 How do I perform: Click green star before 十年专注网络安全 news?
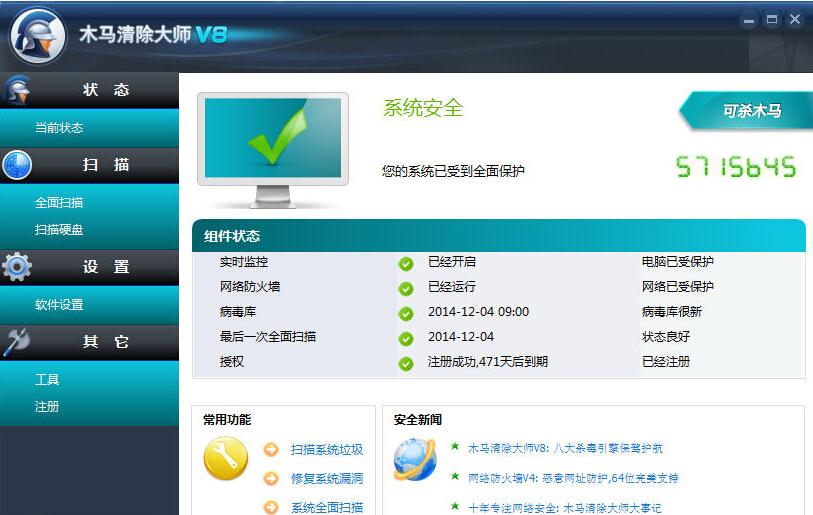455,506
